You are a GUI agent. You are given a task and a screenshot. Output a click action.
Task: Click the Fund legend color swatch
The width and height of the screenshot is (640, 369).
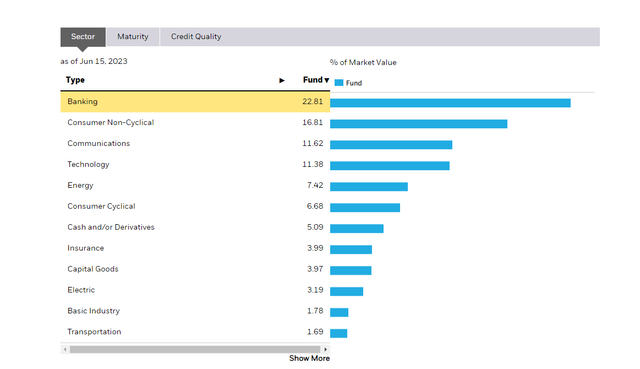tap(339, 83)
